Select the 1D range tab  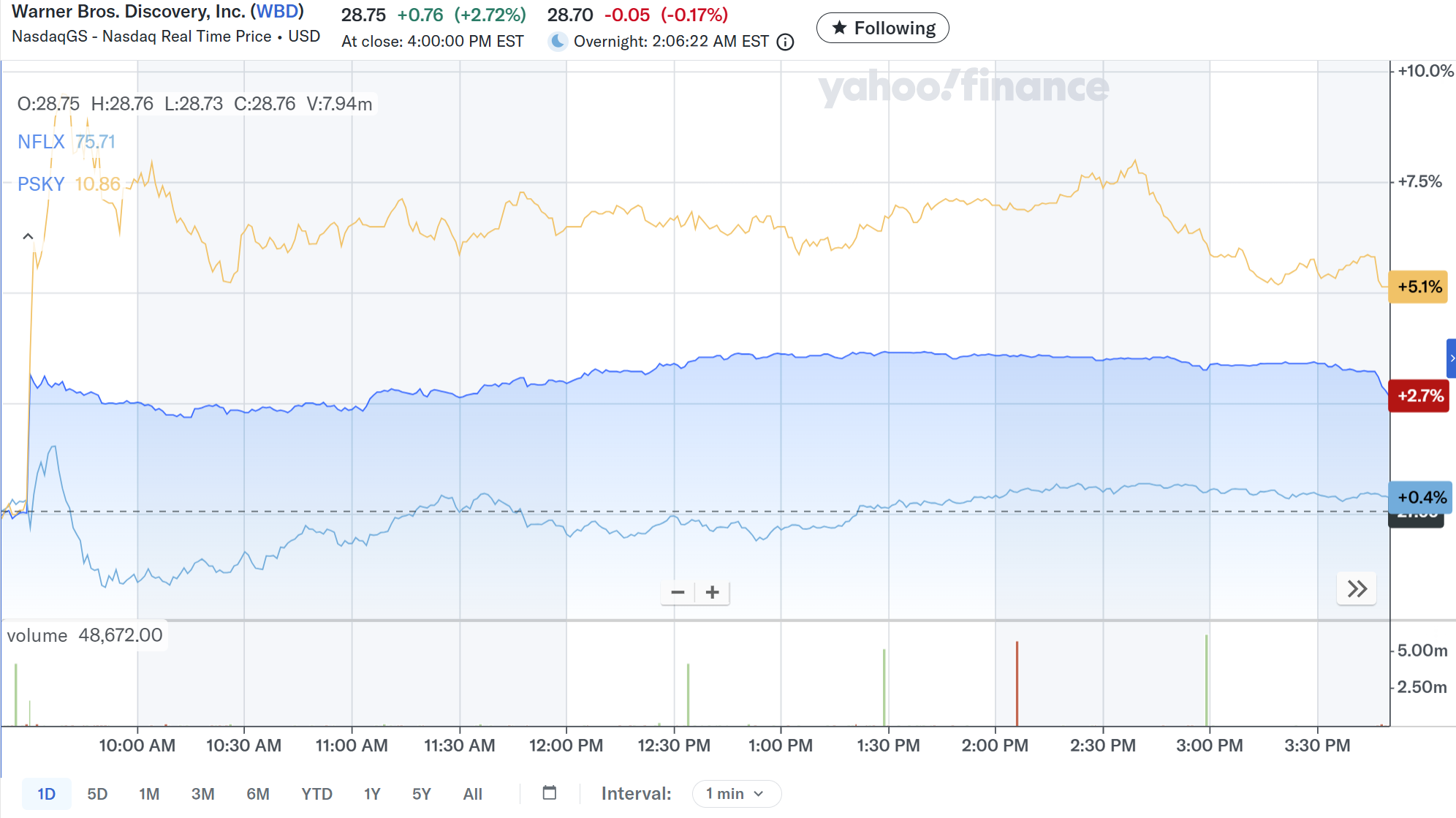(46, 794)
